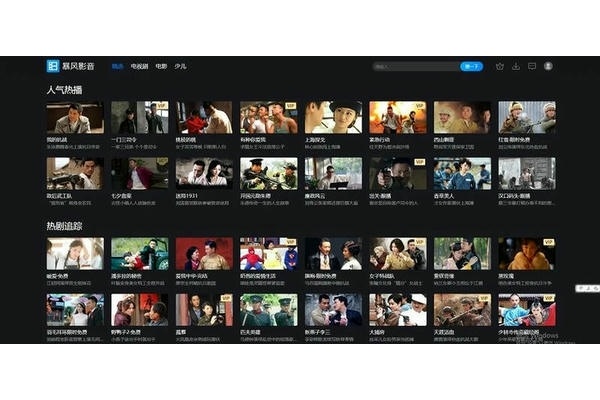Click the 热剧追踪 section heading
600x400 pixels.
(64, 226)
